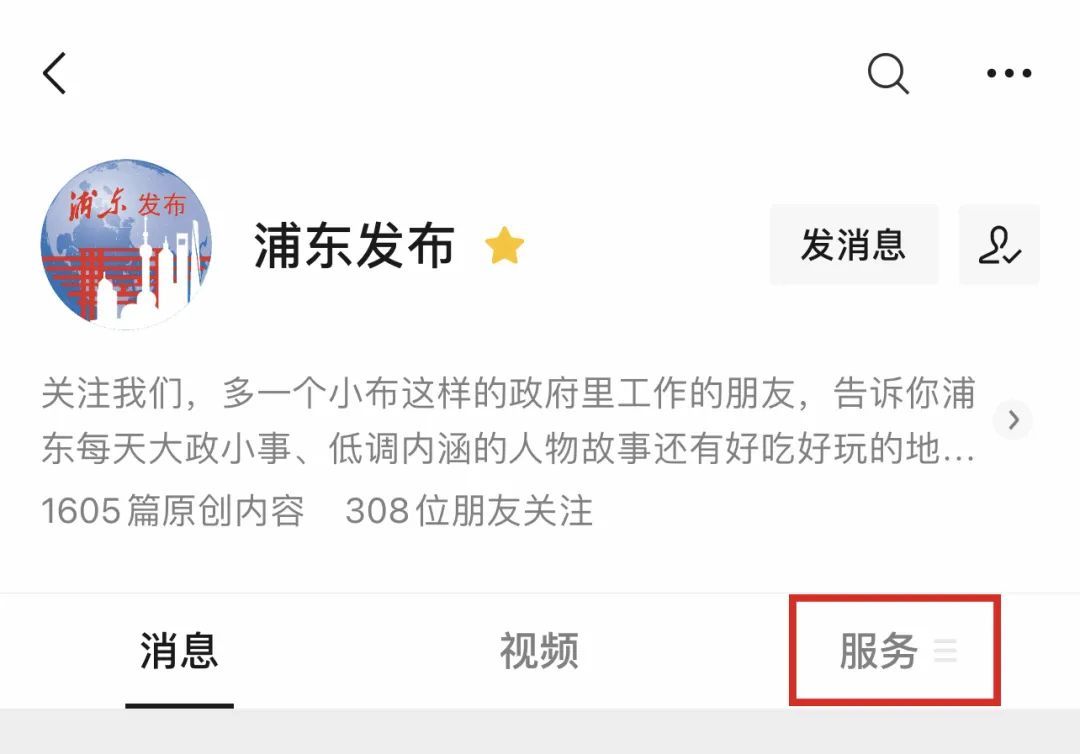Click the 发消息 button
Viewport: 1080px width, 754px height.
(x=854, y=244)
